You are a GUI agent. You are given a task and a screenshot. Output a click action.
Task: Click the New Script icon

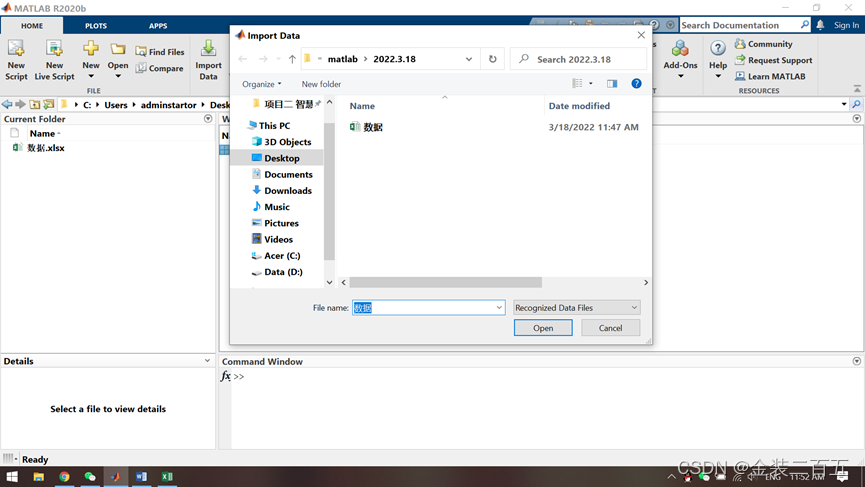(x=16, y=49)
